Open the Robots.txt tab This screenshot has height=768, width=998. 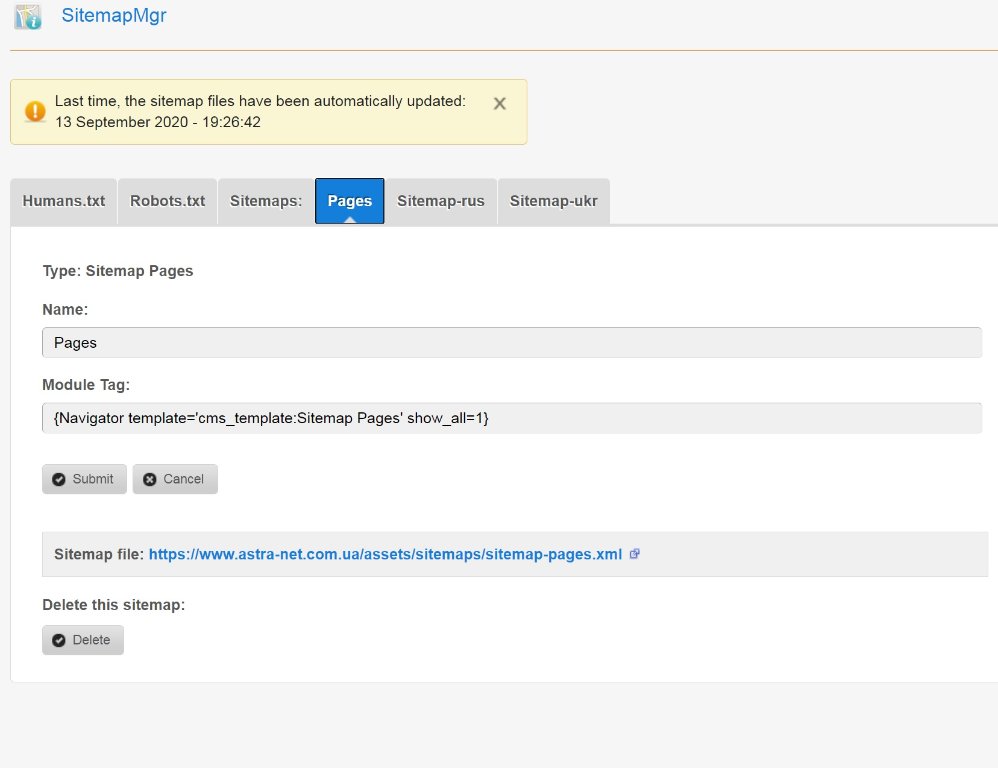pyautogui.click(x=167, y=201)
